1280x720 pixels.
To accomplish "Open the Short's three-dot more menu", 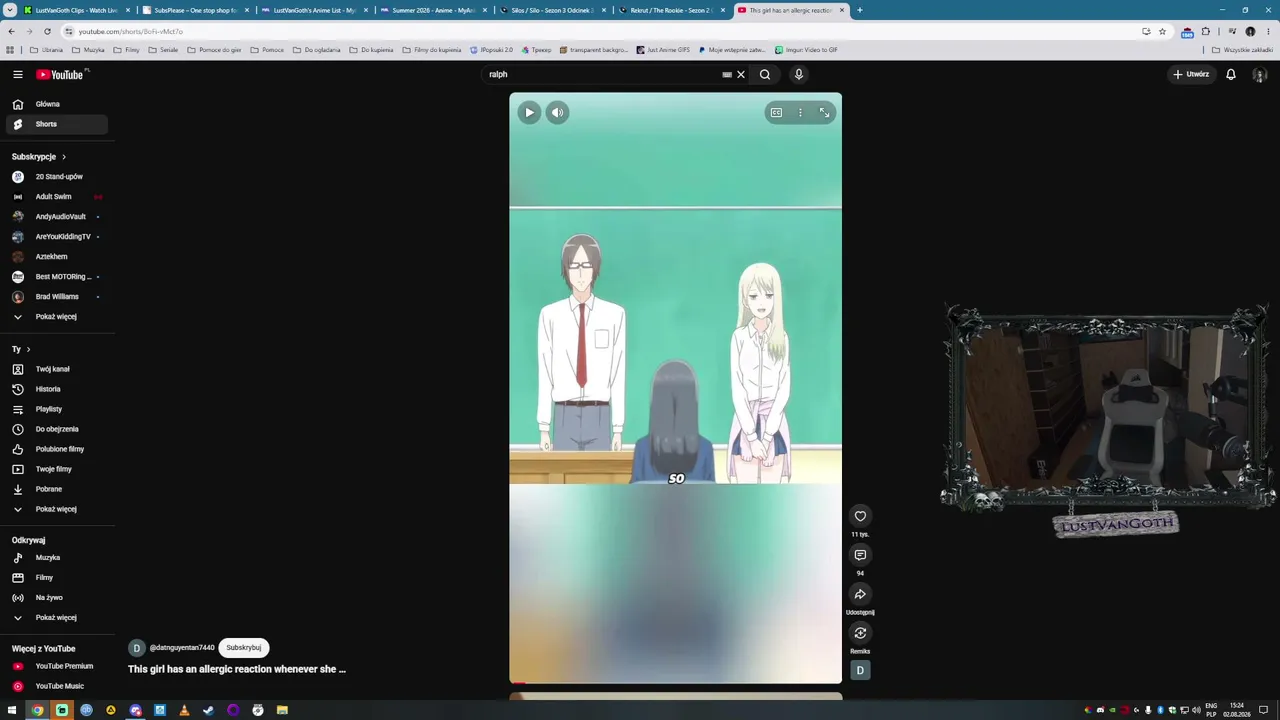I will (x=800, y=113).
